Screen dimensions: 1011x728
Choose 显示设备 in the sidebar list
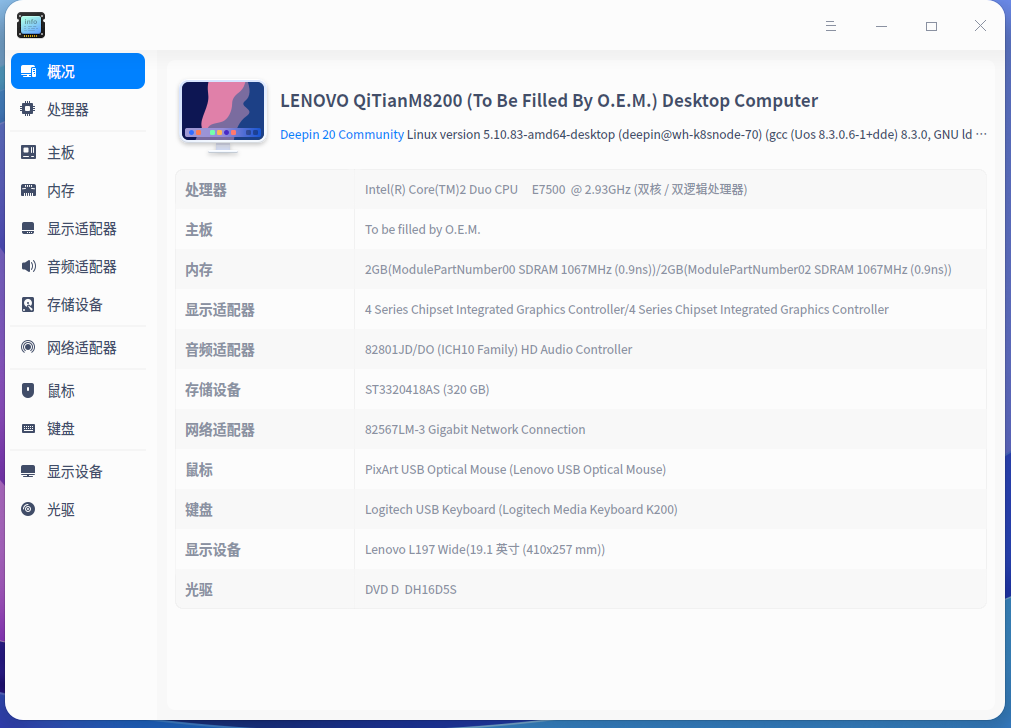coord(78,472)
